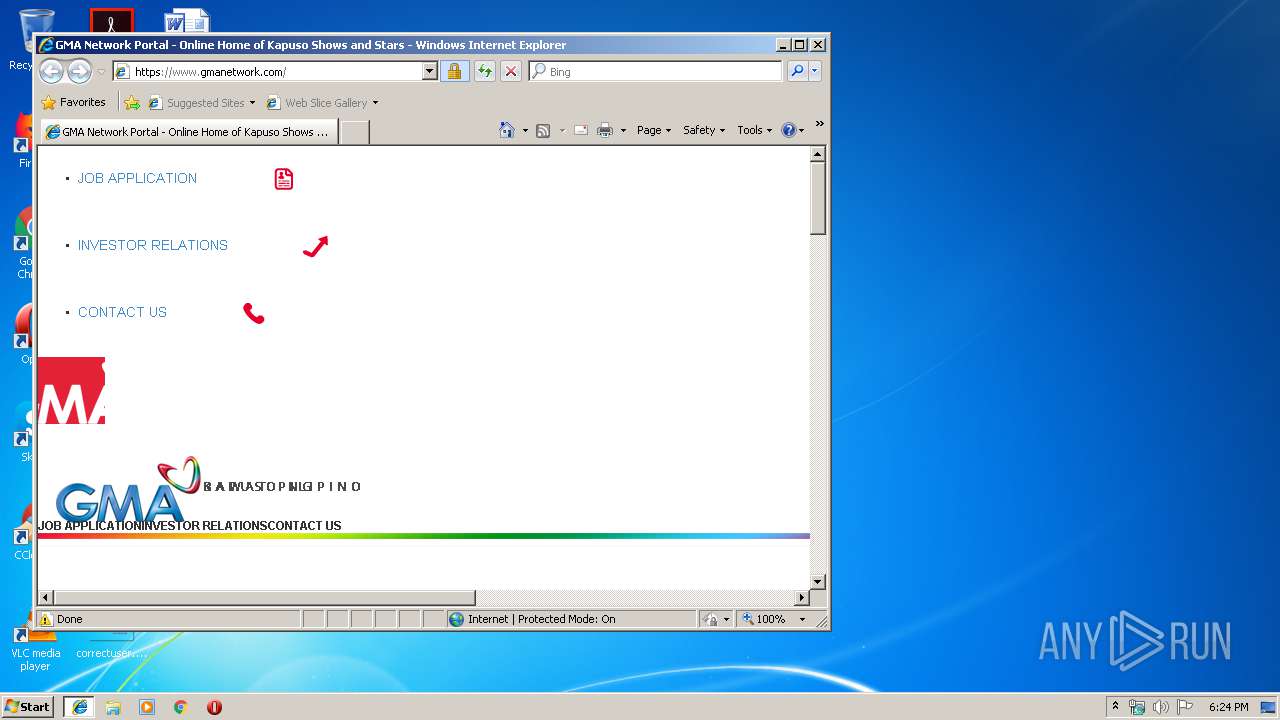This screenshot has width=1280, height=720.
Task: Click the security lock icon in address bar
Action: click(454, 71)
